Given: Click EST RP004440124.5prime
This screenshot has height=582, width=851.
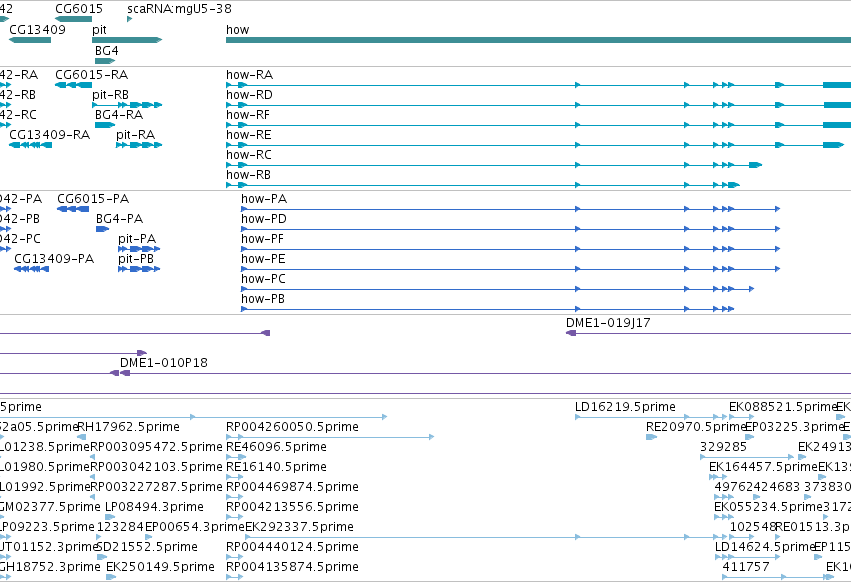Looking at the screenshot, I should tap(292, 547).
